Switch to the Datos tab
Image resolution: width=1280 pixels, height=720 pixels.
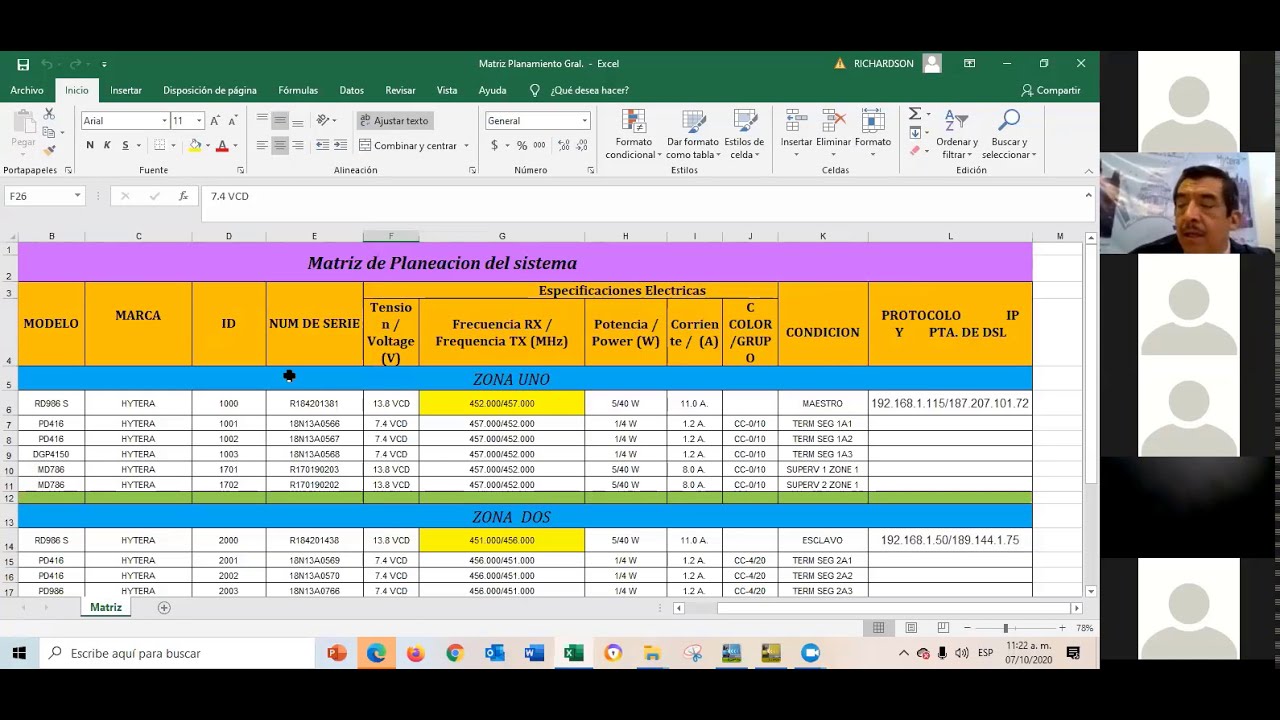(x=352, y=90)
